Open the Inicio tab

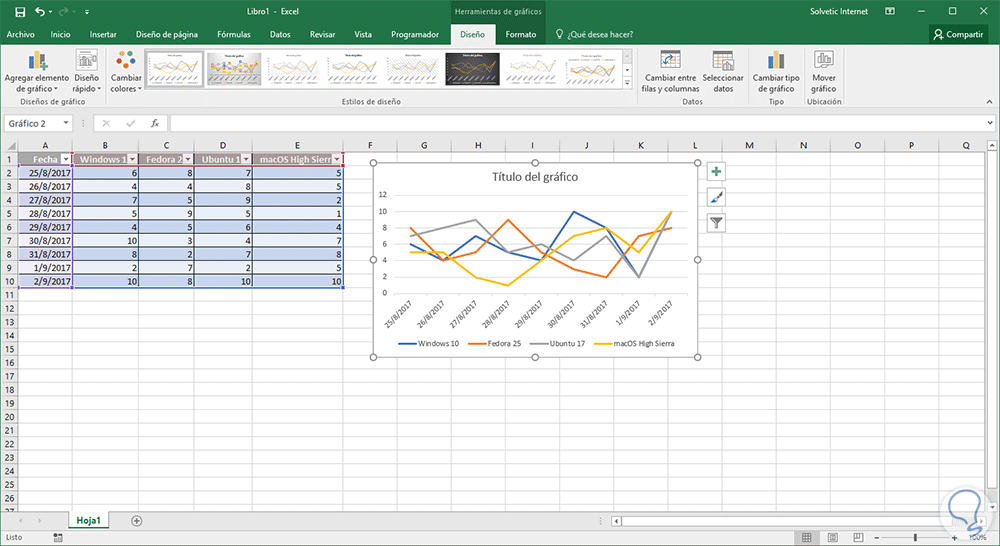[61, 34]
